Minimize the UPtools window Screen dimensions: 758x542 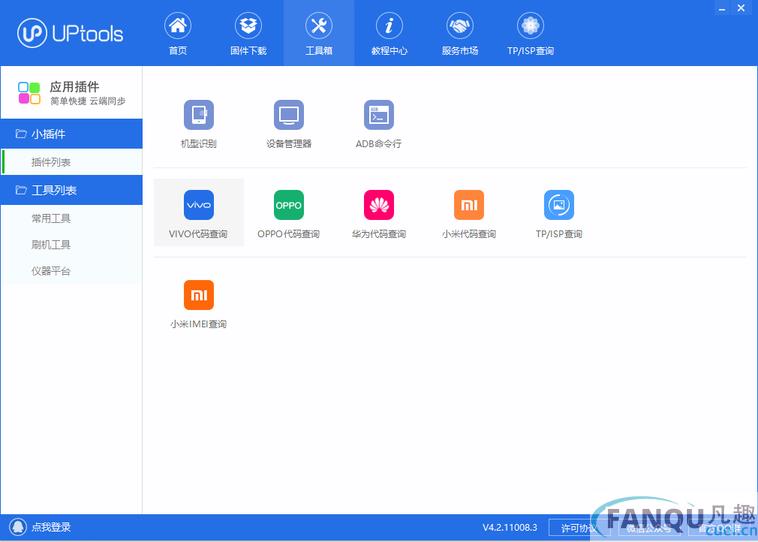click(x=722, y=9)
